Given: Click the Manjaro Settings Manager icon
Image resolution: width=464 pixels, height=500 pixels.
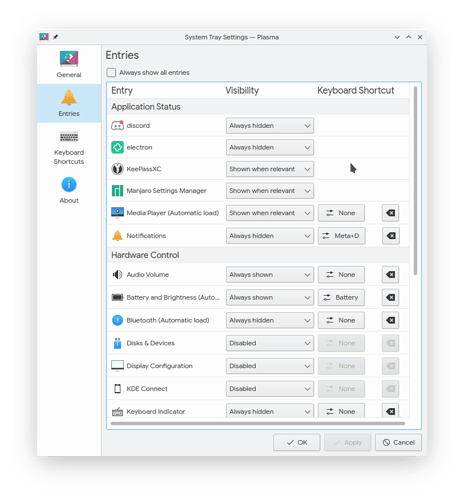Looking at the screenshot, I should (117, 191).
